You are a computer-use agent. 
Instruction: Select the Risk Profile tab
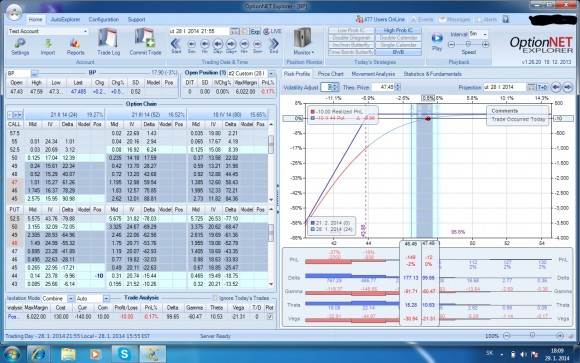[x=297, y=74]
